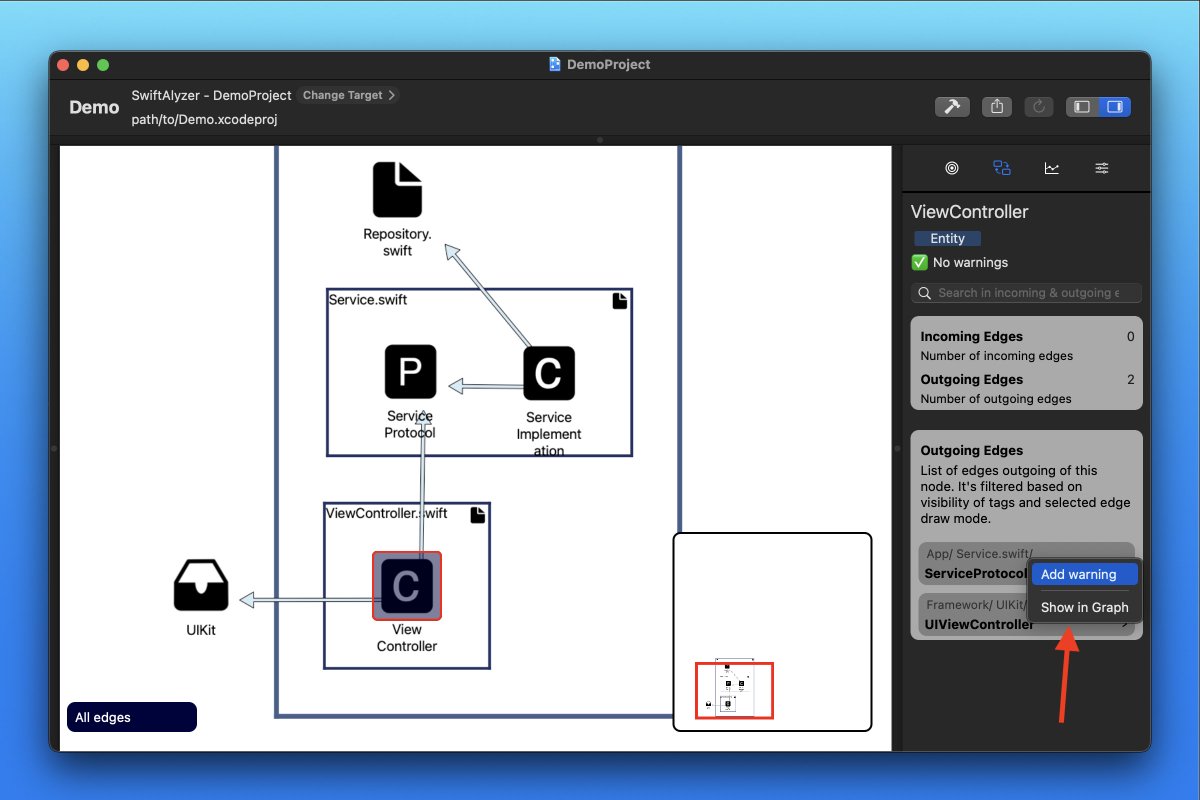Open the edges connections tab icon
The width and height of the screenshot is (1200, 800).
(1002, 168)
